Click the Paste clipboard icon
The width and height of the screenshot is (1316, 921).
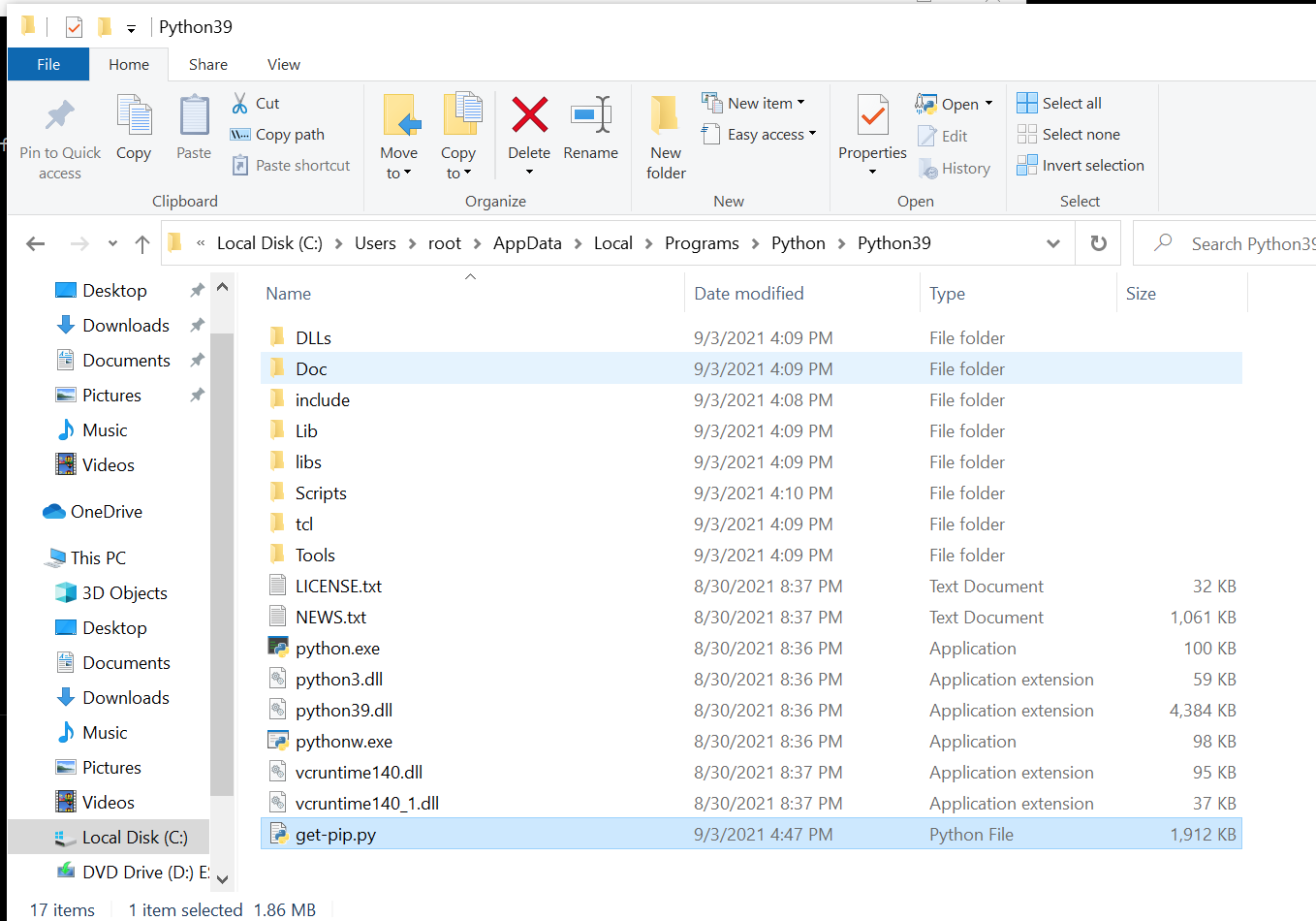[x=194, y=115]
